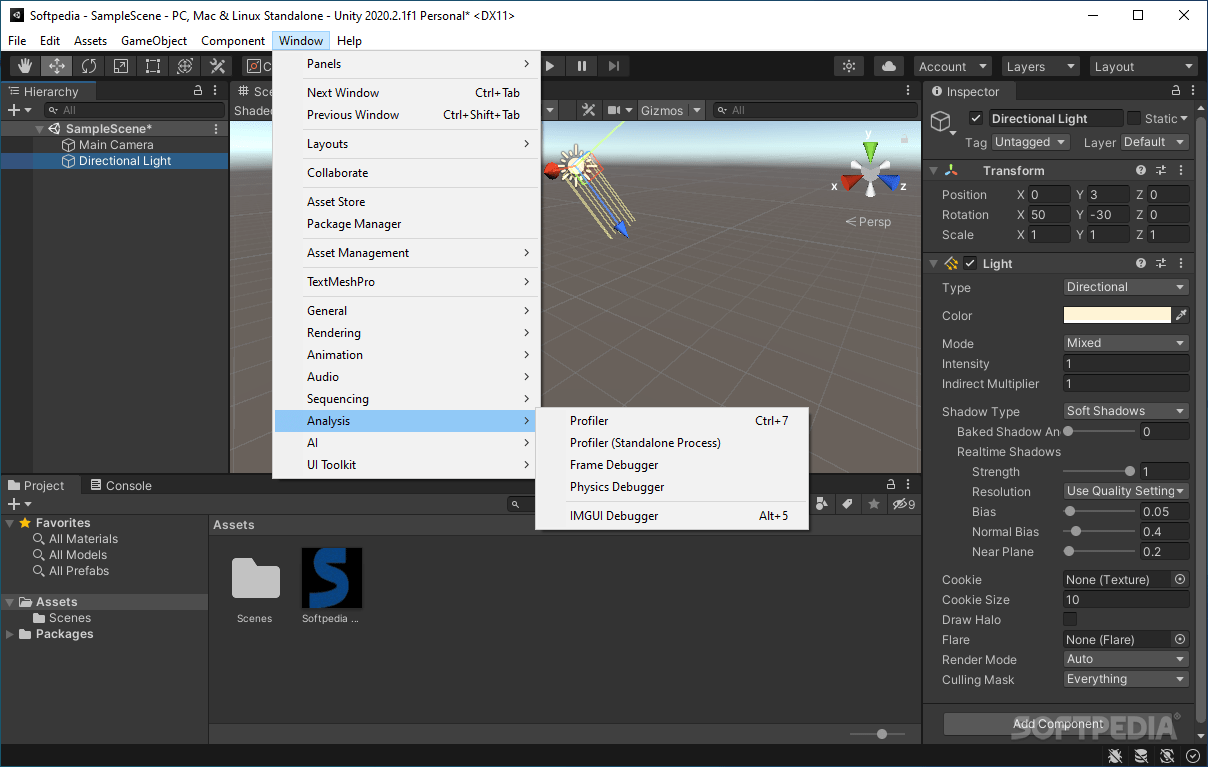Open the Flare object picker
The image size is (1208, 767).
point(1180,639)
